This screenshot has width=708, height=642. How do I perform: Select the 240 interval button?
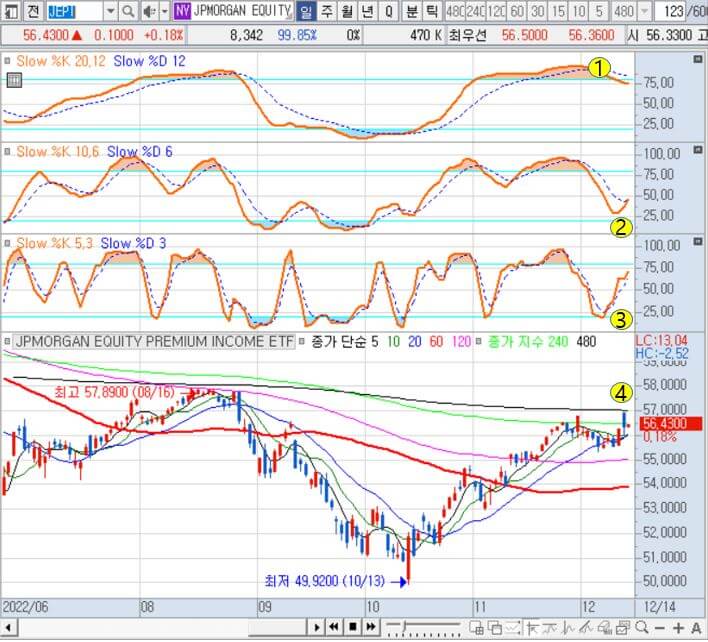[x=475, y=11]
